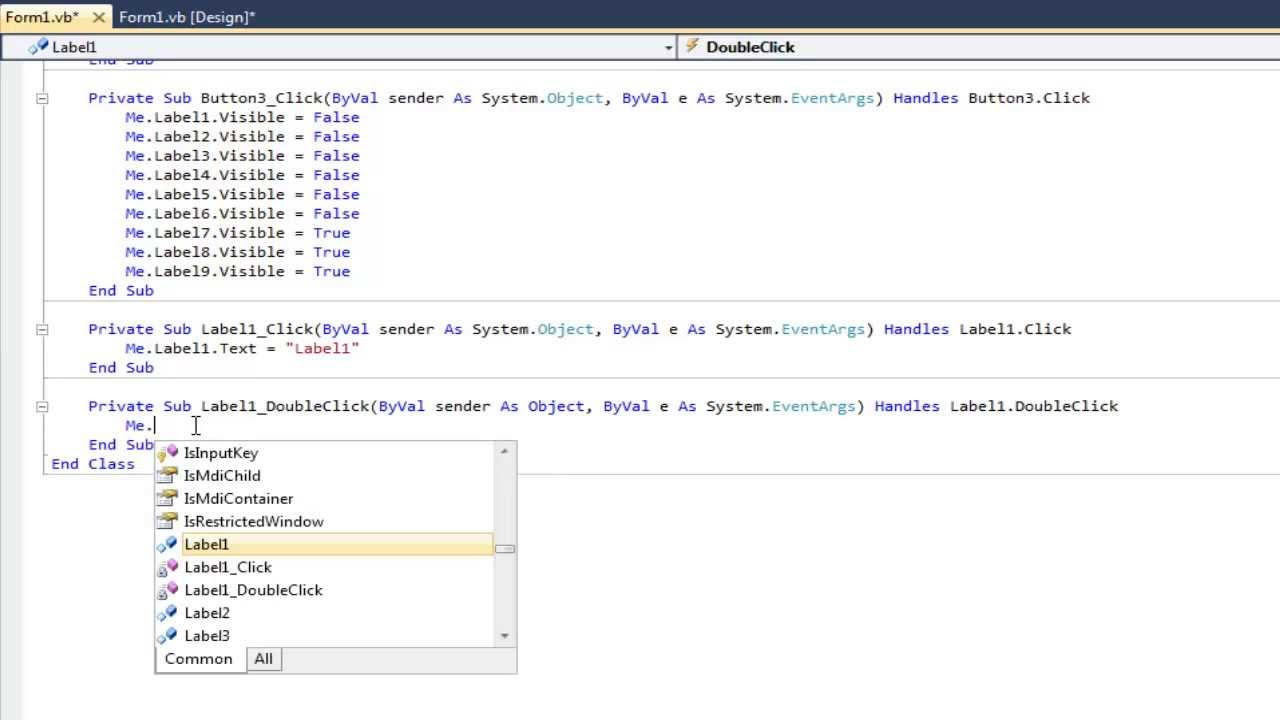Switch IntelliSense to the All tab
The width and height of the screenshot is (1280, 720).
(x=263, y=659)
